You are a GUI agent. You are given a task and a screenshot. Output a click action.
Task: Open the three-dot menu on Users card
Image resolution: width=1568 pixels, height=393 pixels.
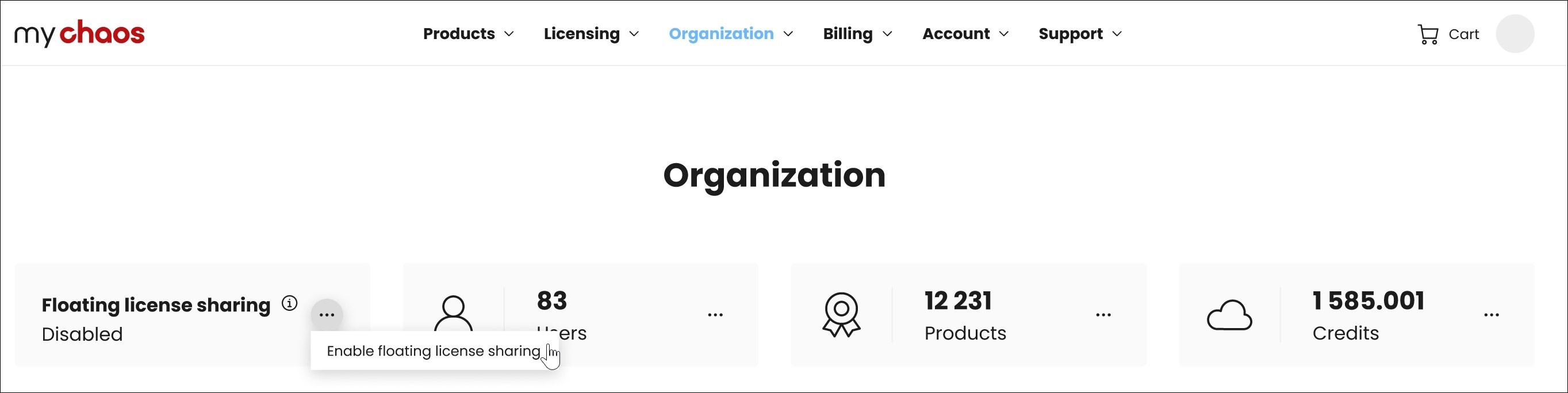tap(715, 315)
